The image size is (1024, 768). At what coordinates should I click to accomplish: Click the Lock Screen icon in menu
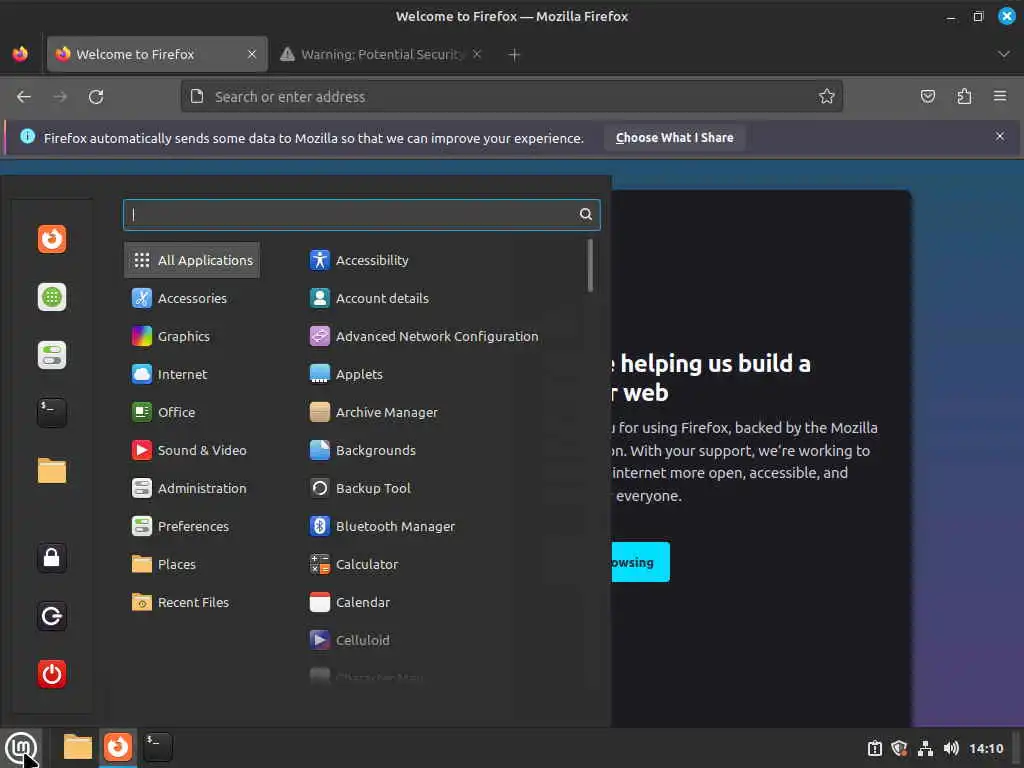click(52, 558)
